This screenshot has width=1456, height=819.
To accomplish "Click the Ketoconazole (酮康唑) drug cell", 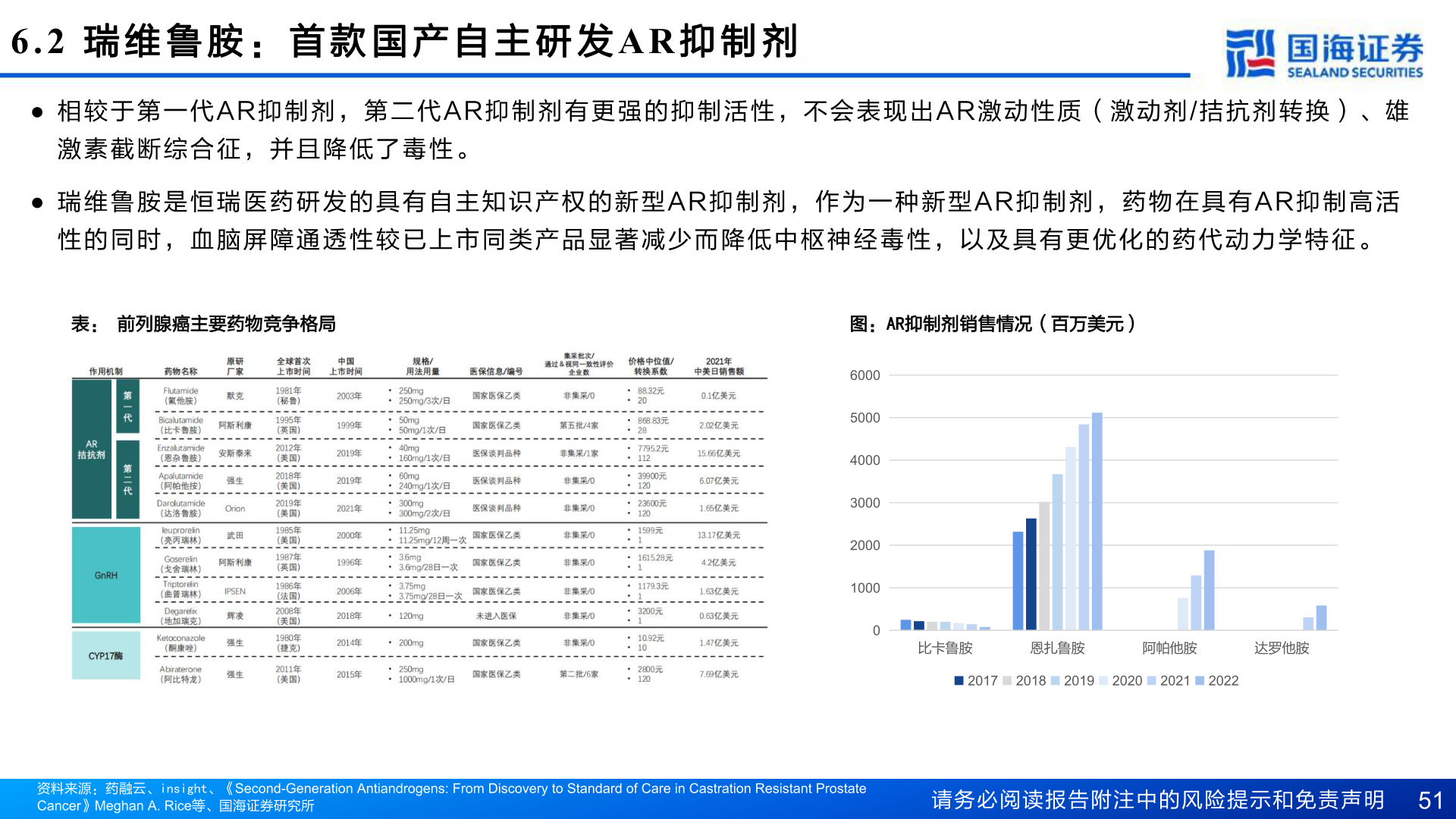I will [x=180, y=643].
